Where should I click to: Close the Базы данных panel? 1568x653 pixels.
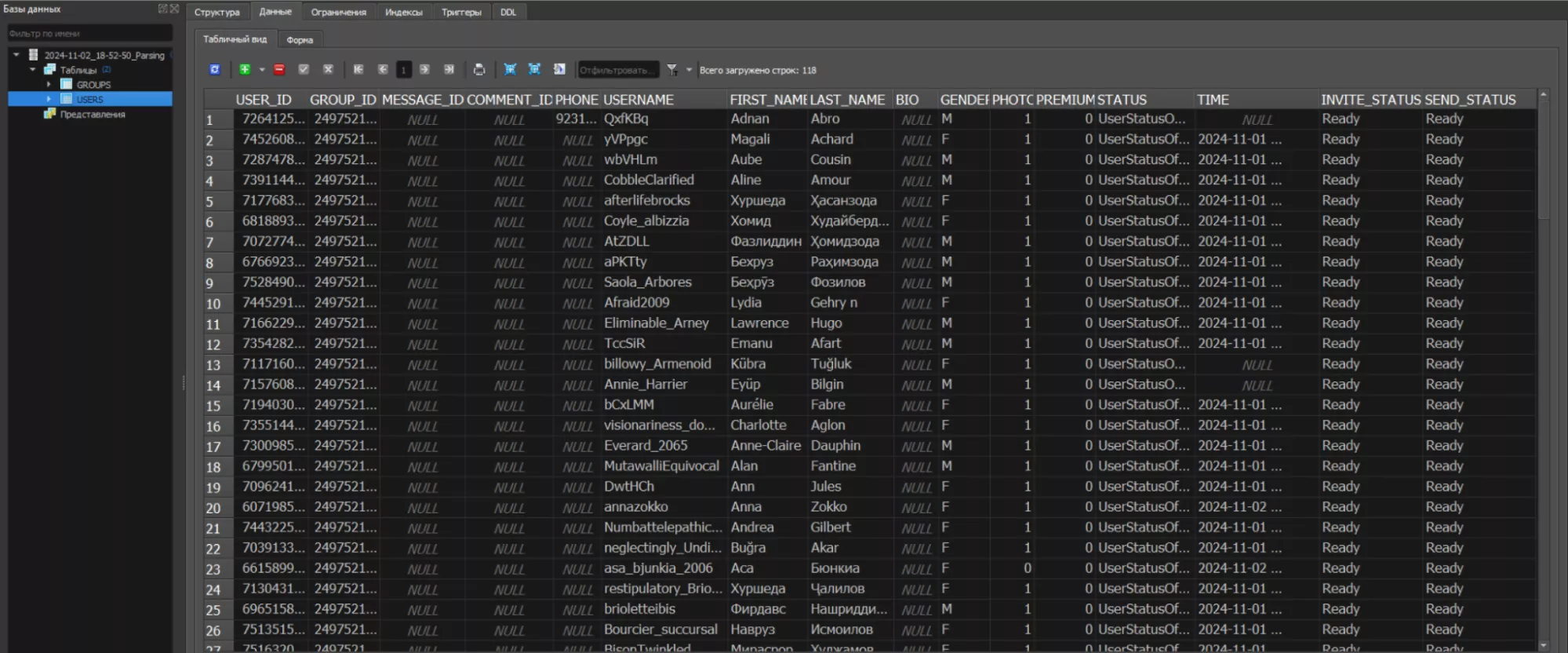point(174,9)
